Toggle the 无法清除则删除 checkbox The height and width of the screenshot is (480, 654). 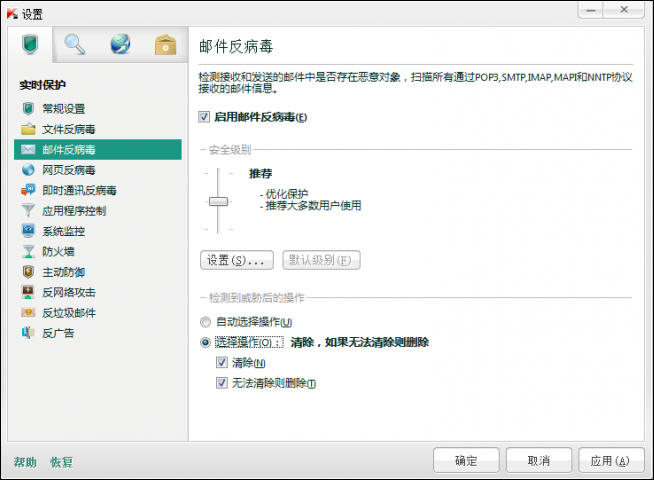(x=221, y=383)
